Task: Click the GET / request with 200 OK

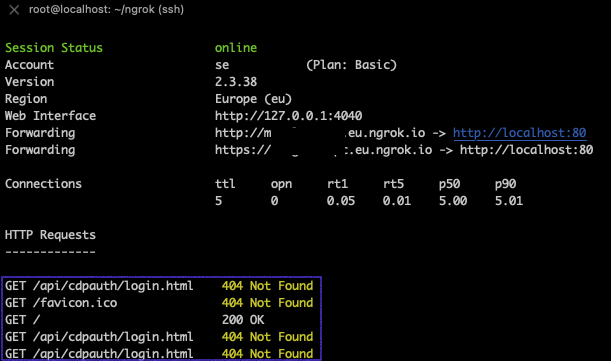Action: point(134,320)
